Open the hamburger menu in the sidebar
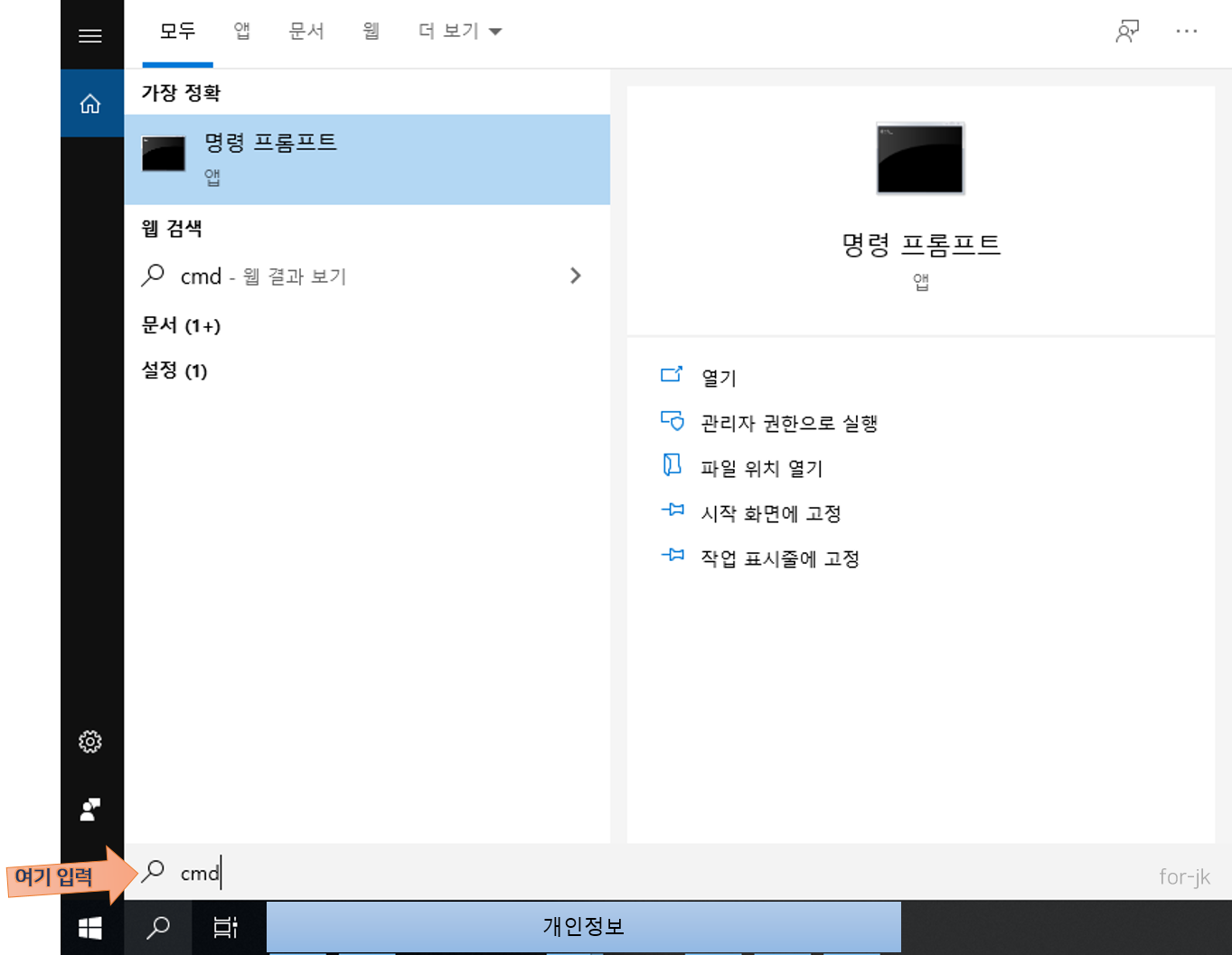 (90, 36)
